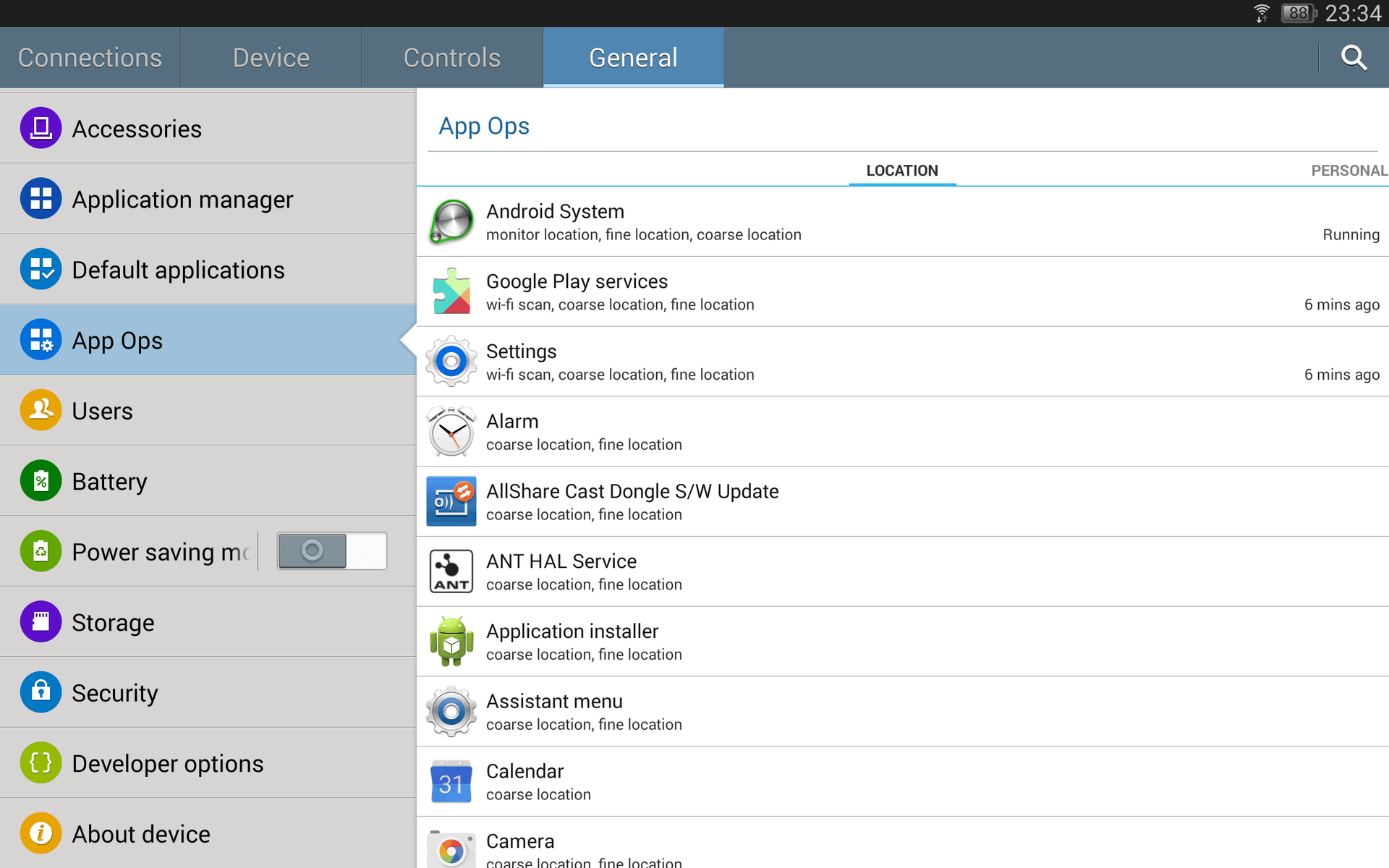The width and height of the screenshot is (1389, 868).
Task: Open Settings app location entry
Action: pos(903,361)
